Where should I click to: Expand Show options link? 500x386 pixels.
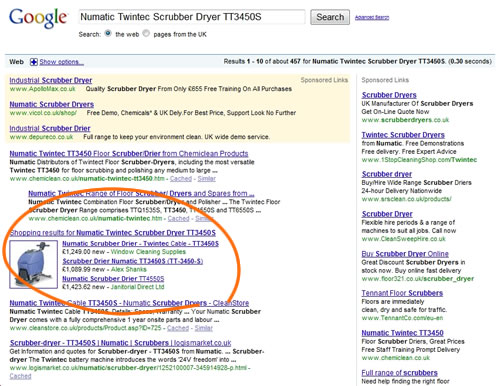(x=61, y=62)
